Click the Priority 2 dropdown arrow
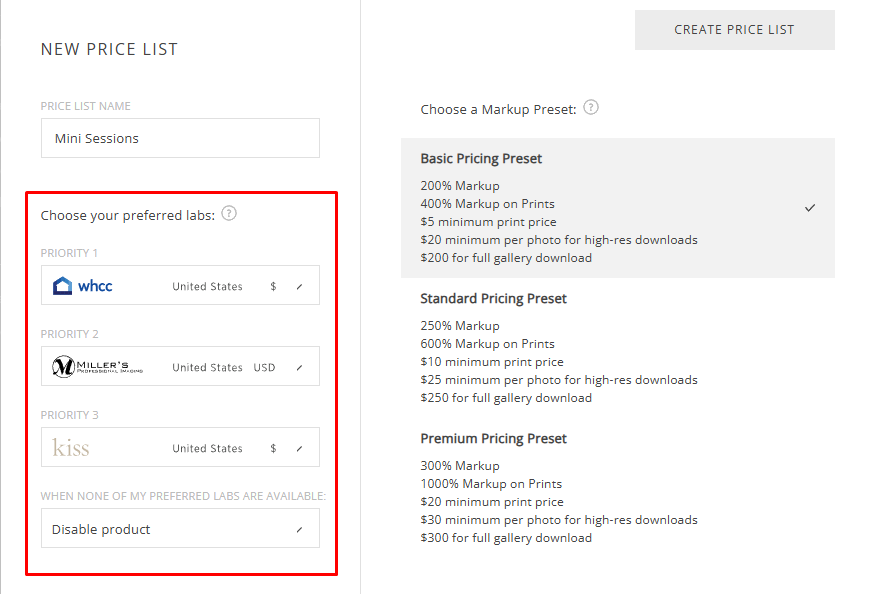The width and height of the screenshot is (874, 594). (299, 367)
